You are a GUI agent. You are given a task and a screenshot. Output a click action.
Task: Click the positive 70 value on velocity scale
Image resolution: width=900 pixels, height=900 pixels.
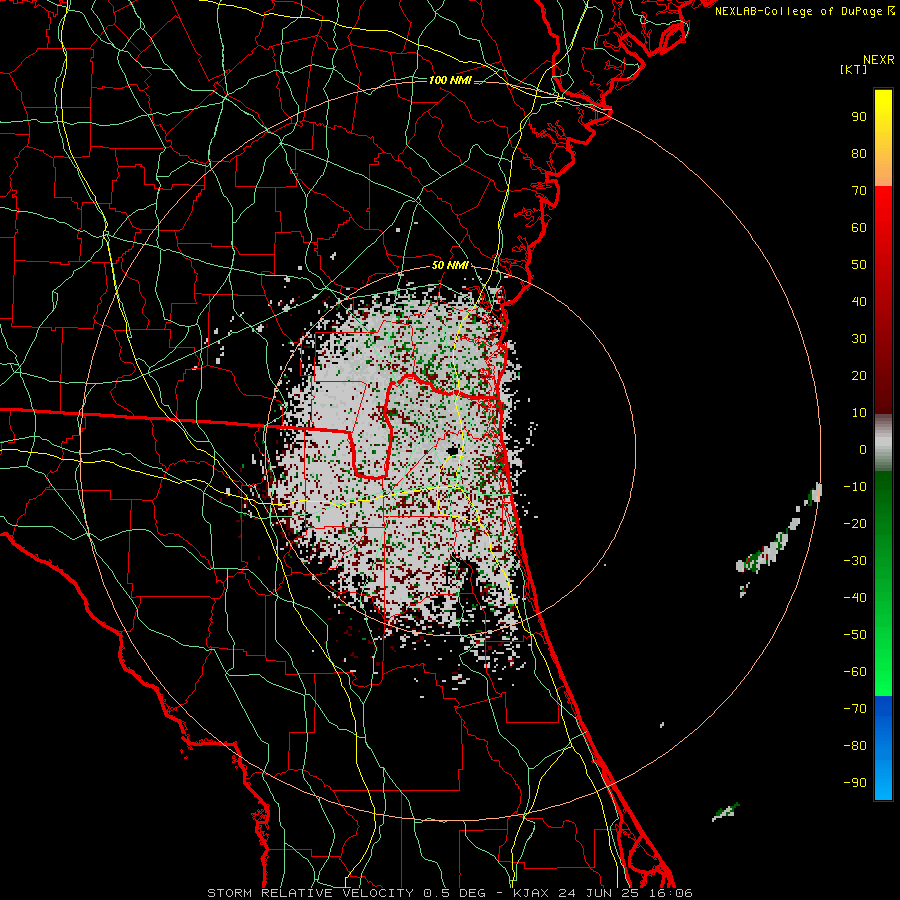[859, 191]
